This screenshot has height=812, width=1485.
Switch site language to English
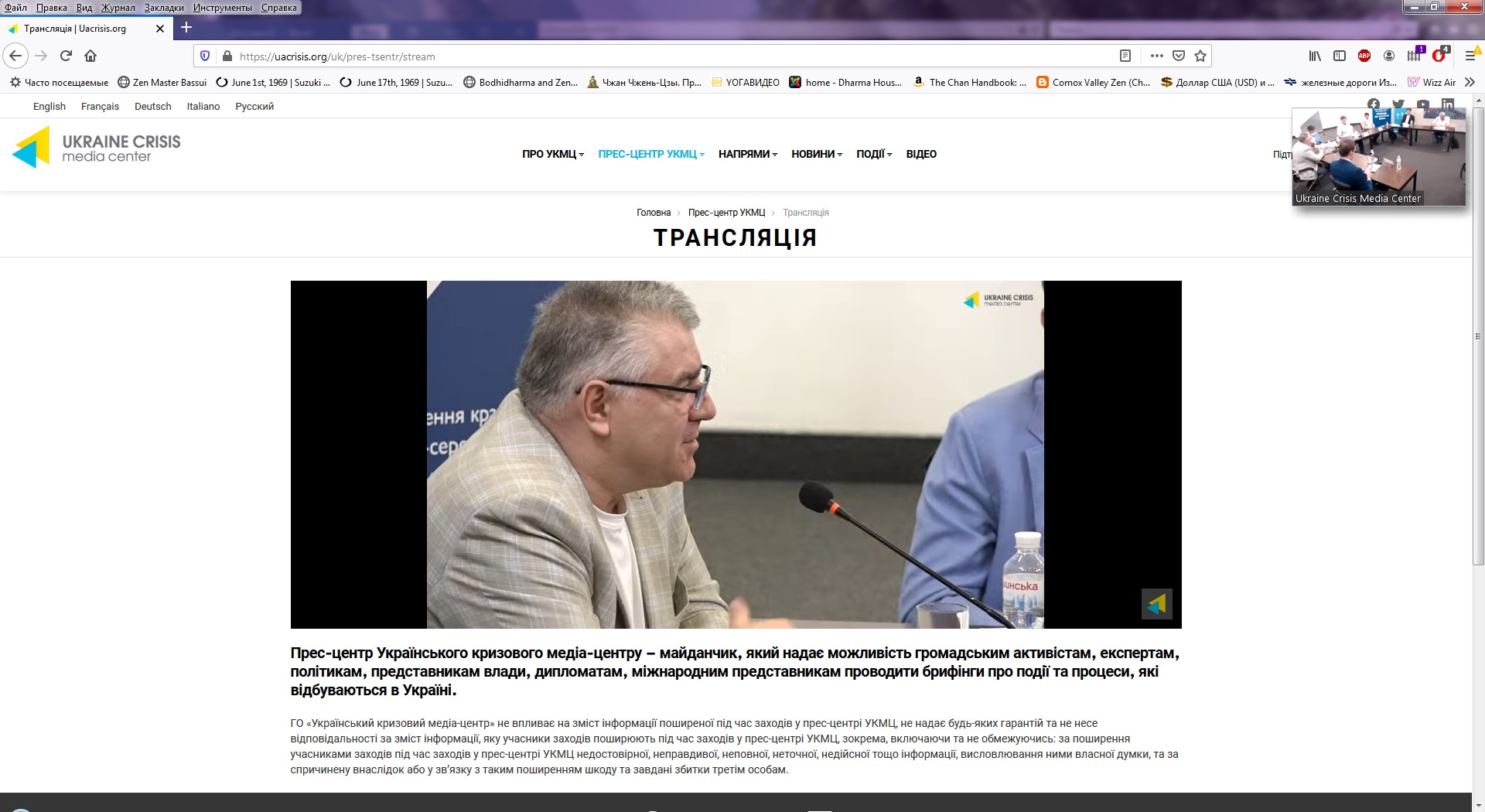[x=49, y=106]
